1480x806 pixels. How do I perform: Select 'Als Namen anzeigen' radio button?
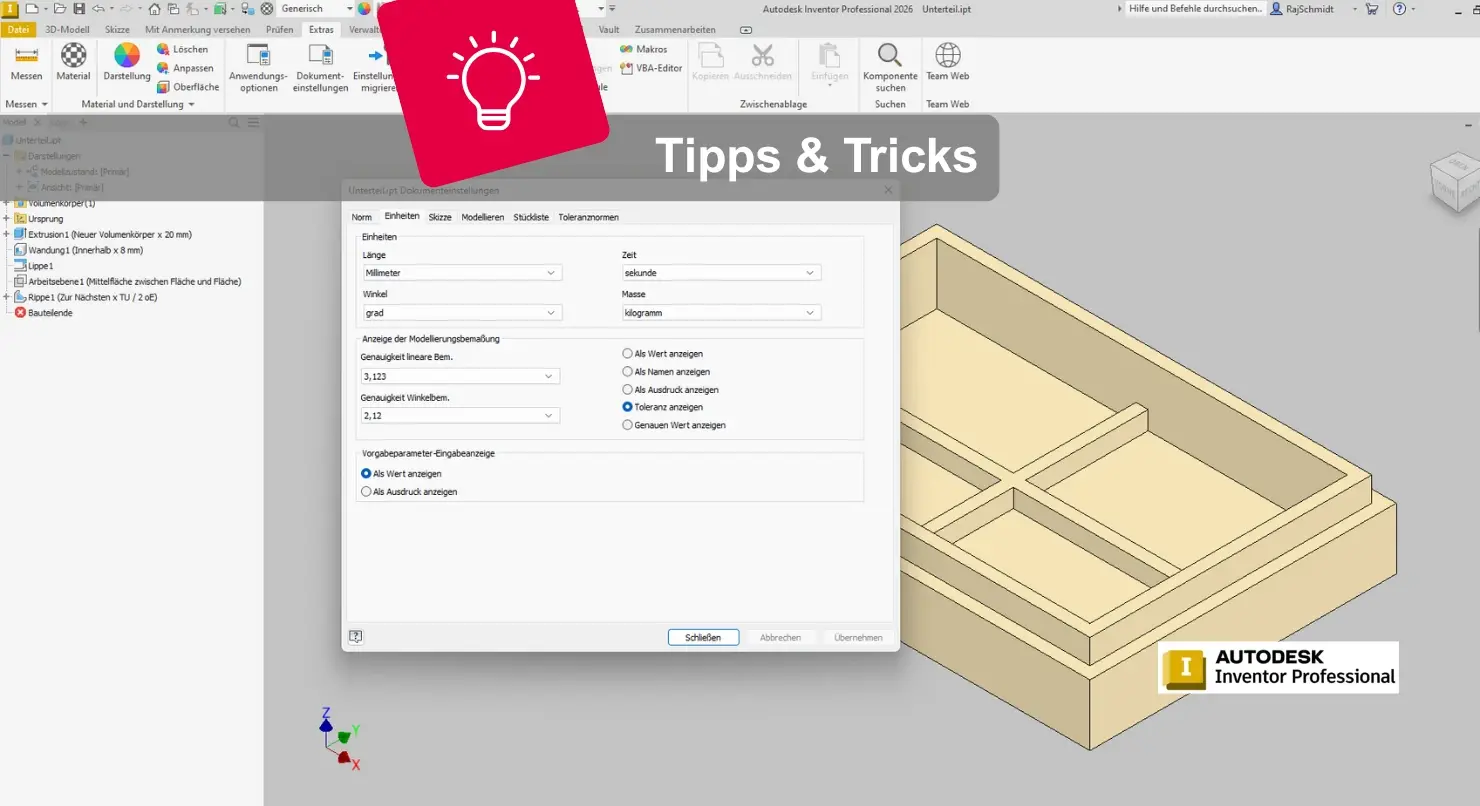[x=628, y=372]
